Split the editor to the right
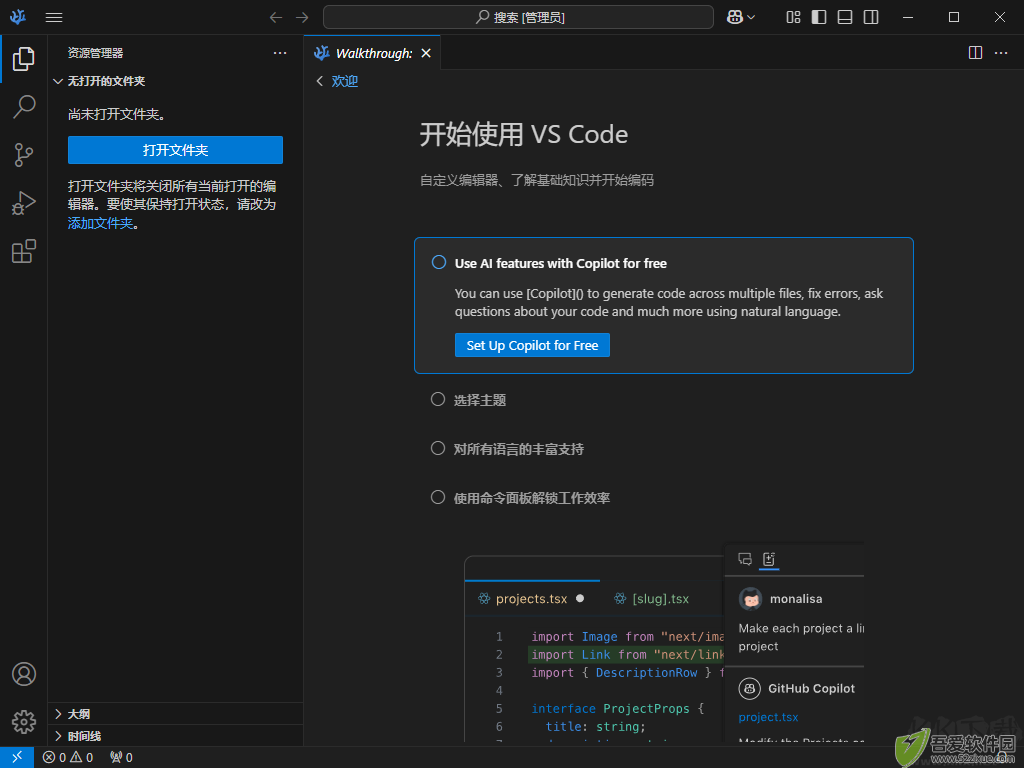Screen dimensions: 1024x768 975,53
